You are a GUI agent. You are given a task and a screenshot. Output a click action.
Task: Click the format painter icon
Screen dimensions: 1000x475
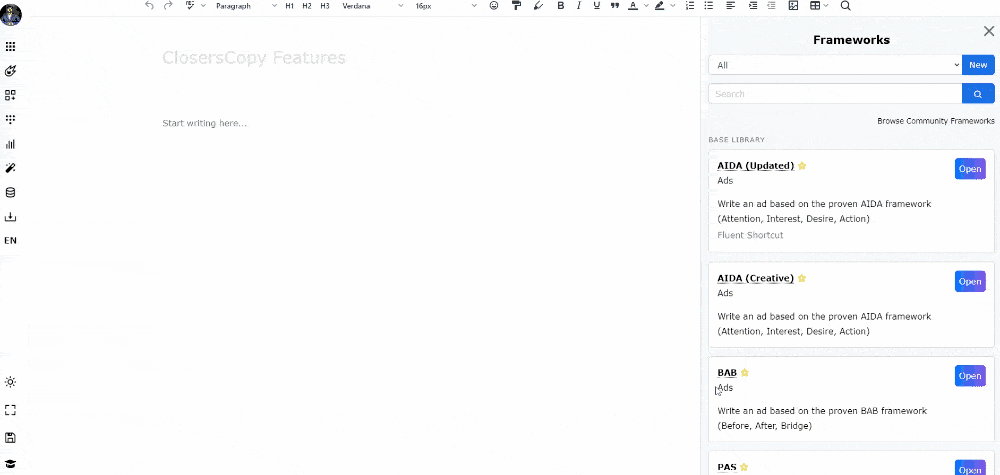(516, 6)
